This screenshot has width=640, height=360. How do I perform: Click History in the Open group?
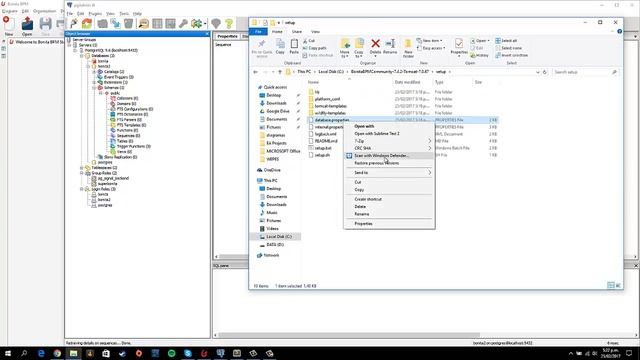[x=479, y=55]
